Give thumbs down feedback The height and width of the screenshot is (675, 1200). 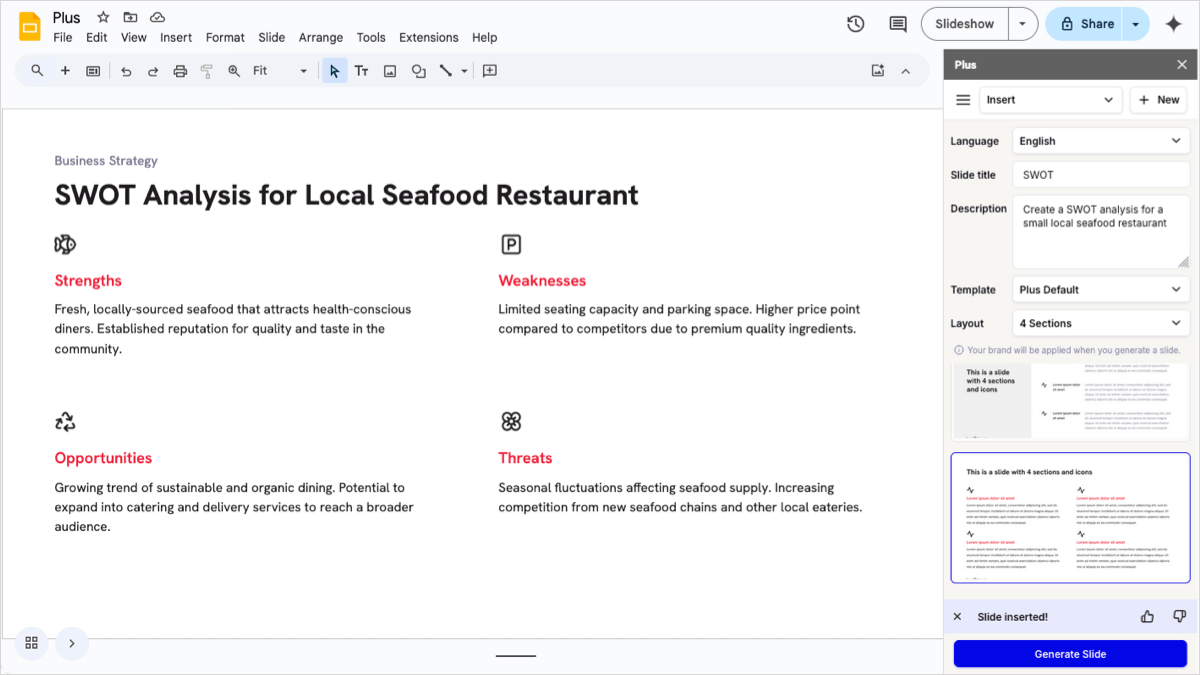coord(1179,617)
